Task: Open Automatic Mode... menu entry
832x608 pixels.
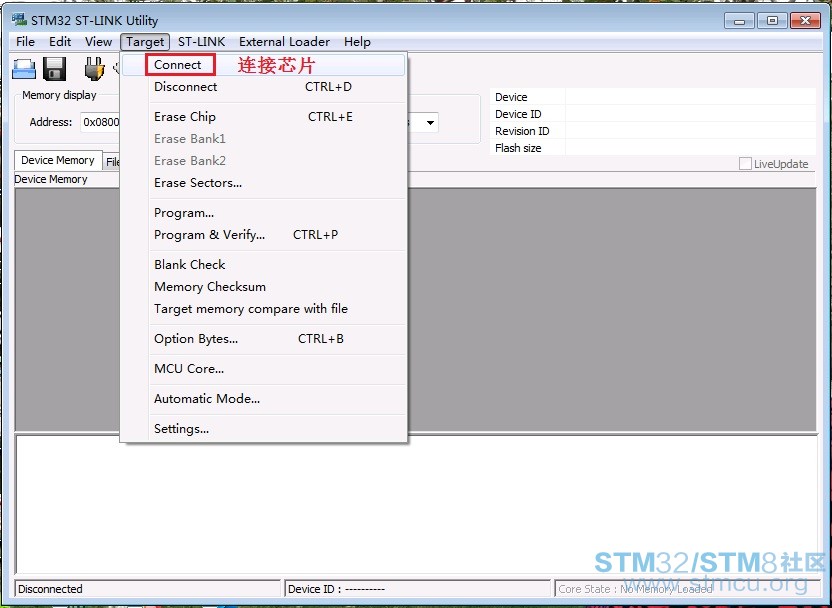Action: pyautogui.click(x=264, y=399)
